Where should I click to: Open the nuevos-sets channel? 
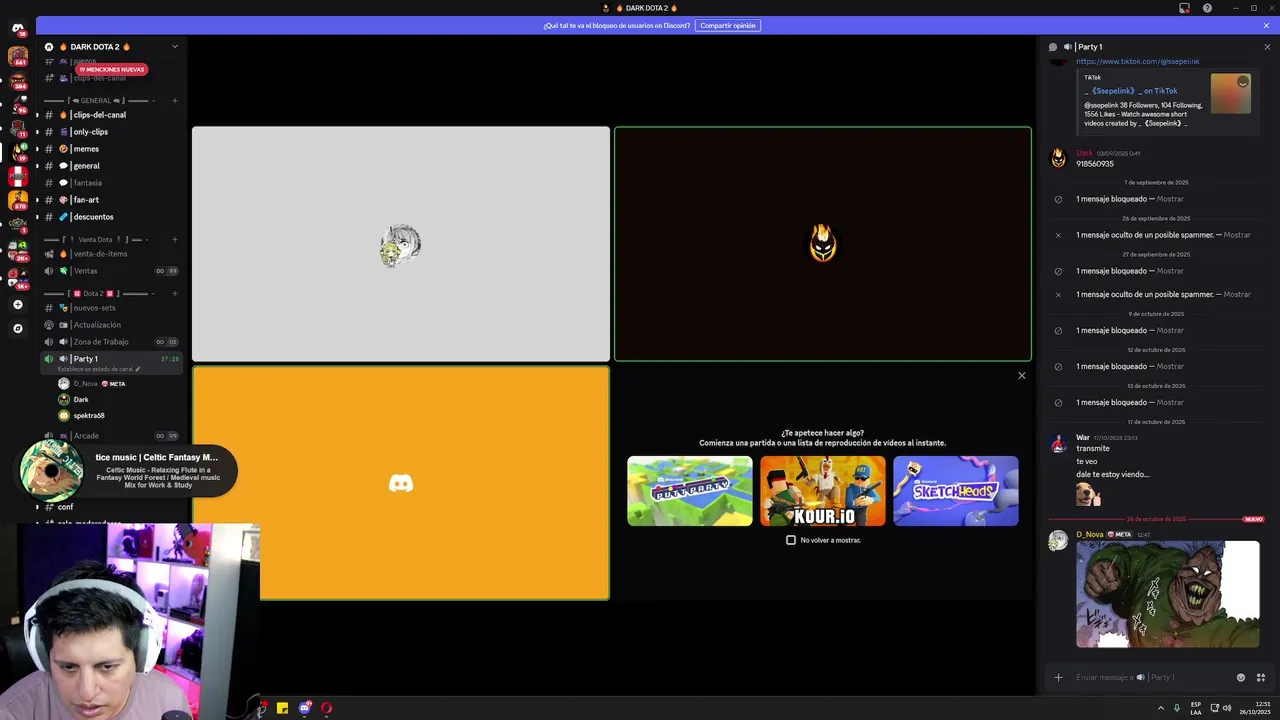[112, 308]
